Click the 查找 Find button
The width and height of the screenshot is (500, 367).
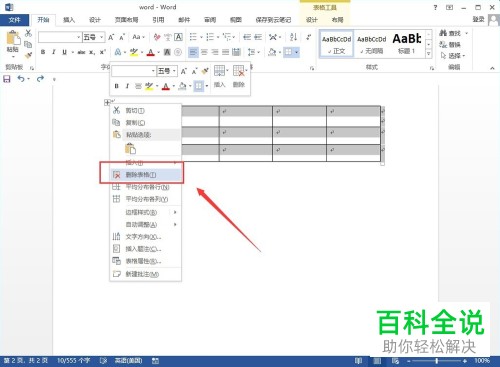[x=454, y=33]
